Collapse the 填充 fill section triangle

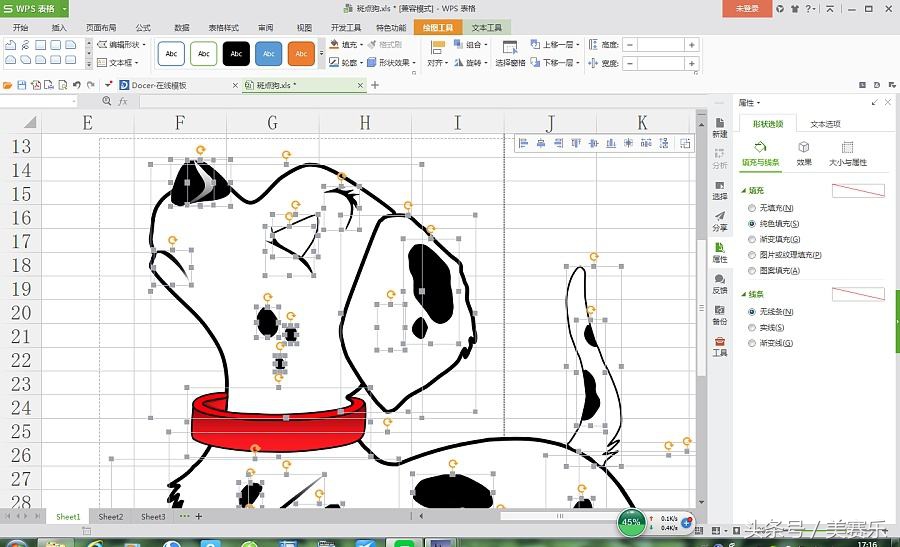(x=744, y=190)
